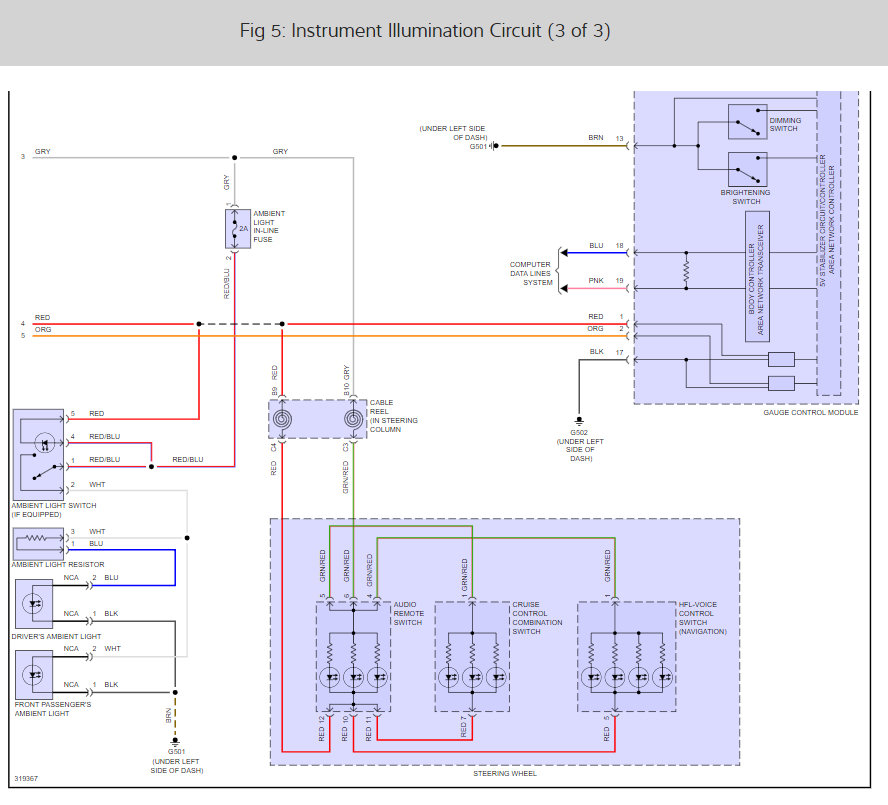
Task: Click the Computer Data Lines System label
Action: click(x=531, y=273)
